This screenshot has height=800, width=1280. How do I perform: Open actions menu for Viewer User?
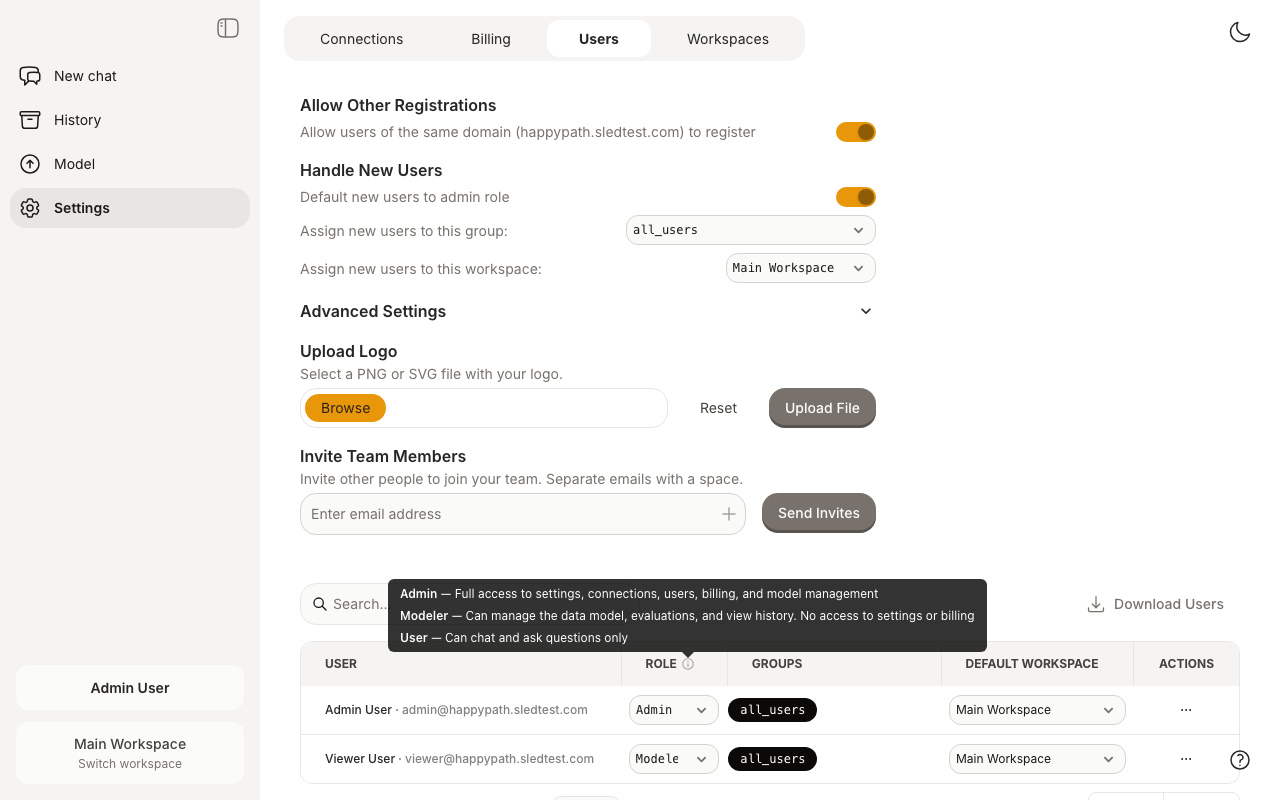point(1185,759)
